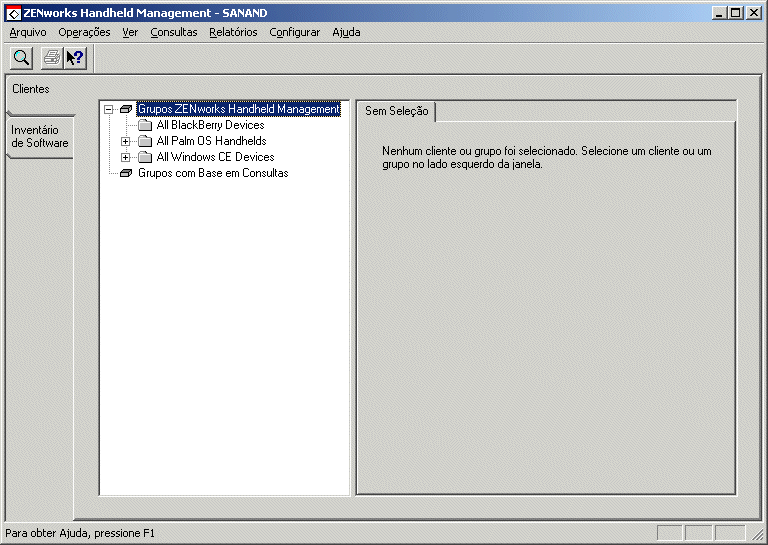768x545 pixels.
Task: Click the Grupos ZENworks Handheld Management group icon
Action: pyautogui.click(x=126, y=109)
